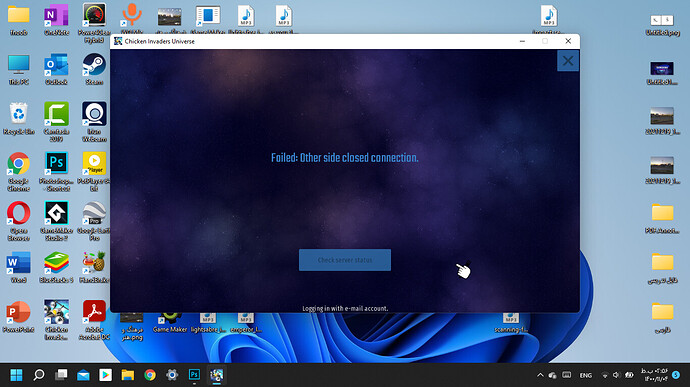Select the HandBrake desktop shortcut
Screen dimensions: 690x387
point(94,267)
